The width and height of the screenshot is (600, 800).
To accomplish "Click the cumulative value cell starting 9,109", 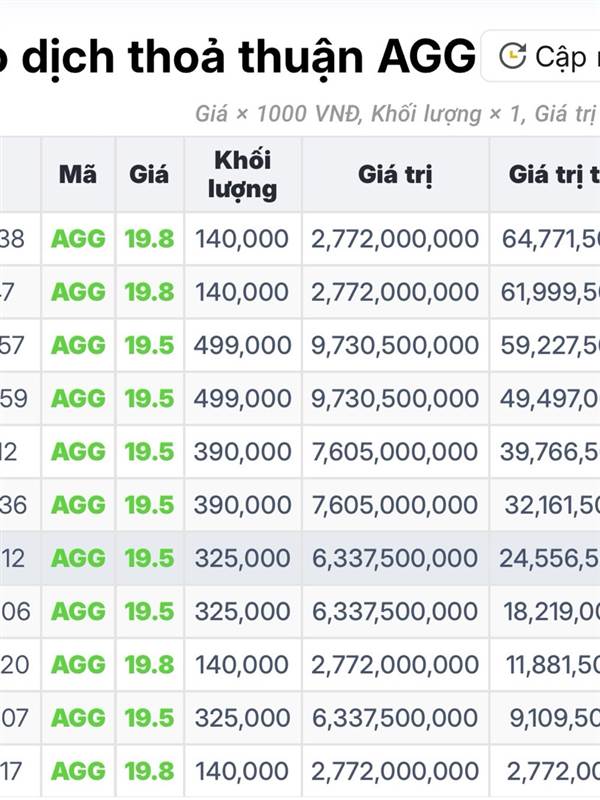I will pyautogui.click(x=552, y=717).
